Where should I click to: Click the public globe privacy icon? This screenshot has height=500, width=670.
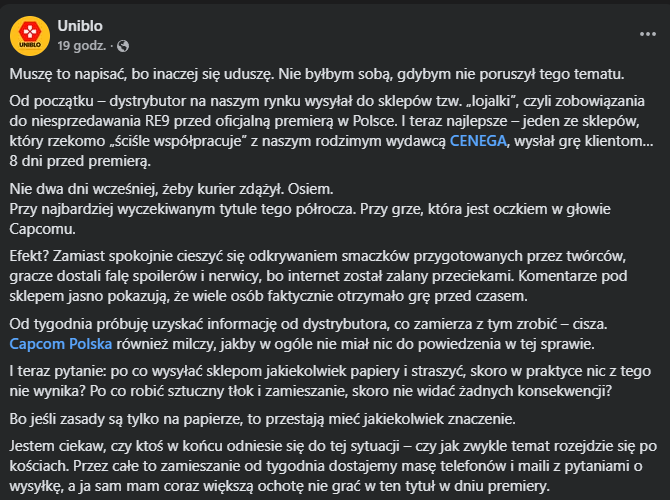pos(123,45)
